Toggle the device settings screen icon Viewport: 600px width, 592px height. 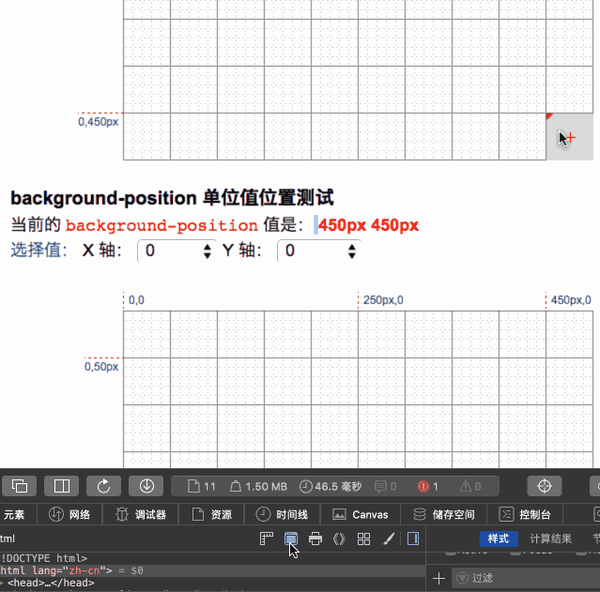pyautogui.click(x=291, y=539)
